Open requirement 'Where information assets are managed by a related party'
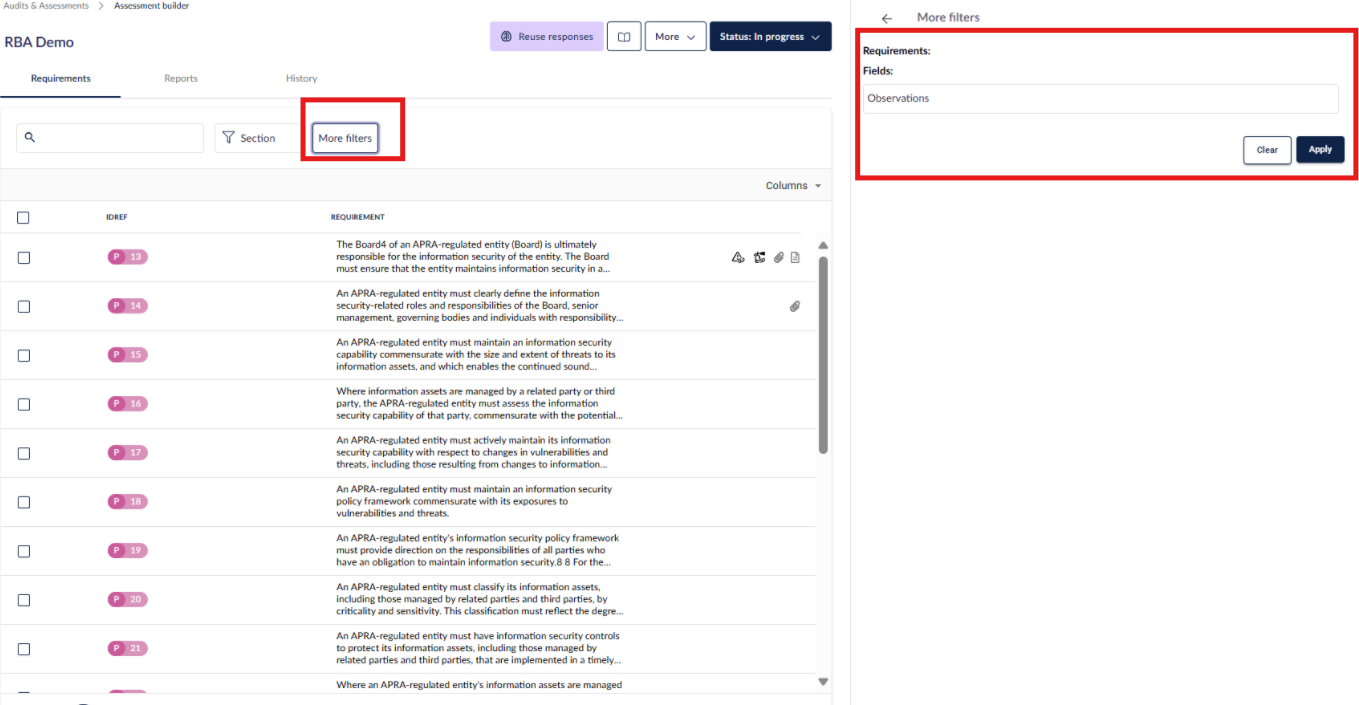Image resolution: width=1359 pixels, height=705 pixels. pyautogui.click(x=479, y=404)
